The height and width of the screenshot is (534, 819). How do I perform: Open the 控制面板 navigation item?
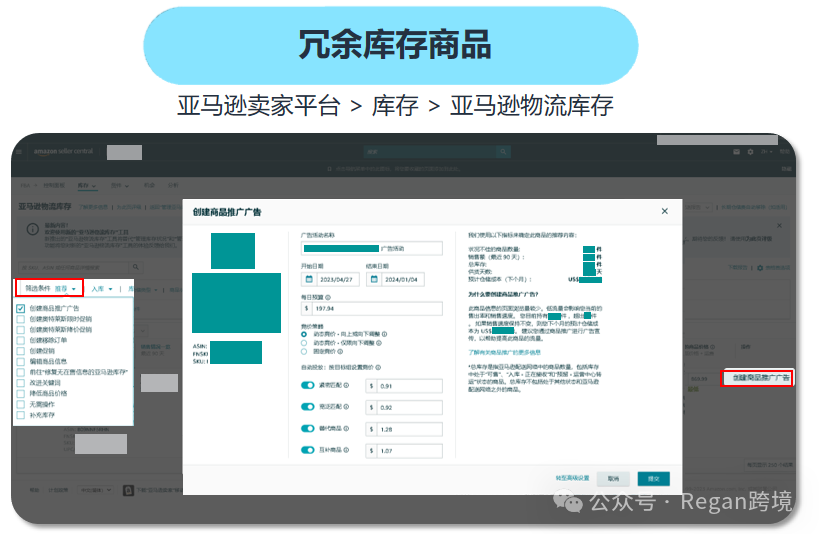click(54, 185)
